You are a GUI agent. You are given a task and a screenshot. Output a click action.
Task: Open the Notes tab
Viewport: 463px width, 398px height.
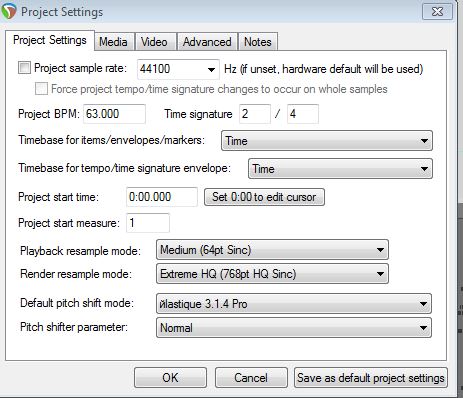(258, 42)
